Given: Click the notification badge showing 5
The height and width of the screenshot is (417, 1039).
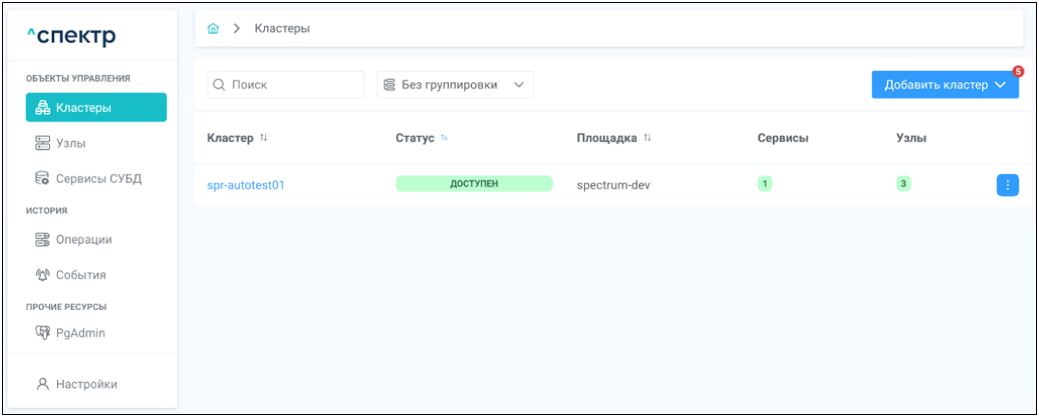Looking at the screenshot, I should pos(1018,72).
